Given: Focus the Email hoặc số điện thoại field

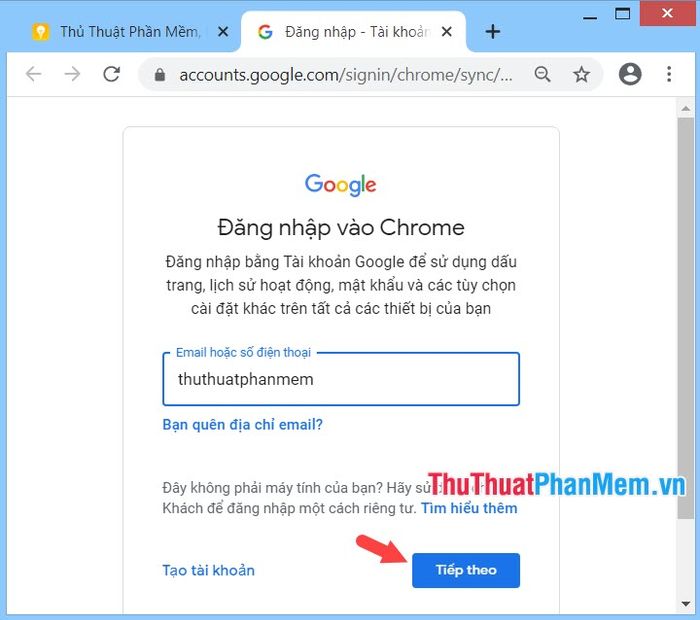Looking at the screenshot, I should (341, 379).
